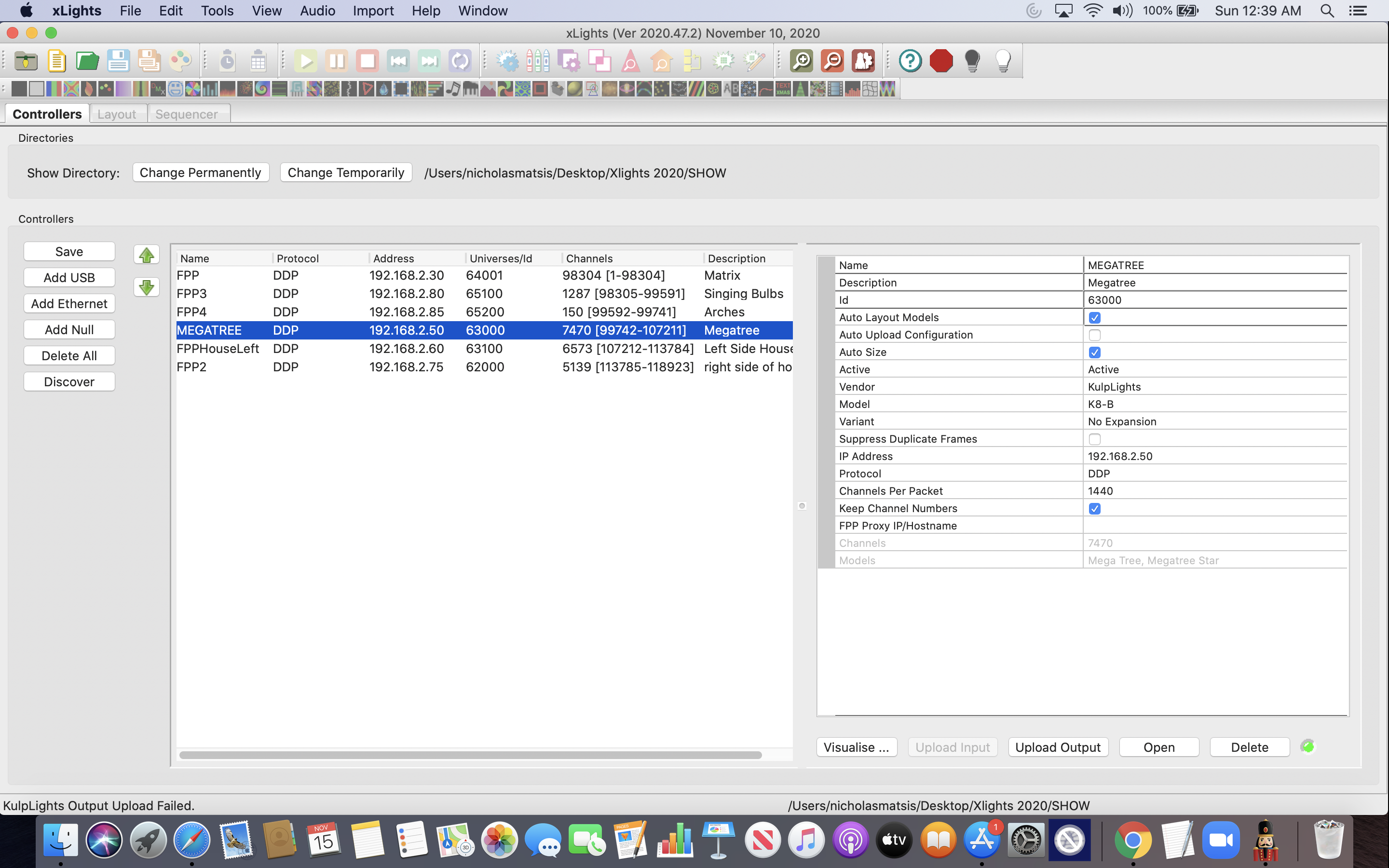
Task: Open the Tools menu
Action: 217,10
